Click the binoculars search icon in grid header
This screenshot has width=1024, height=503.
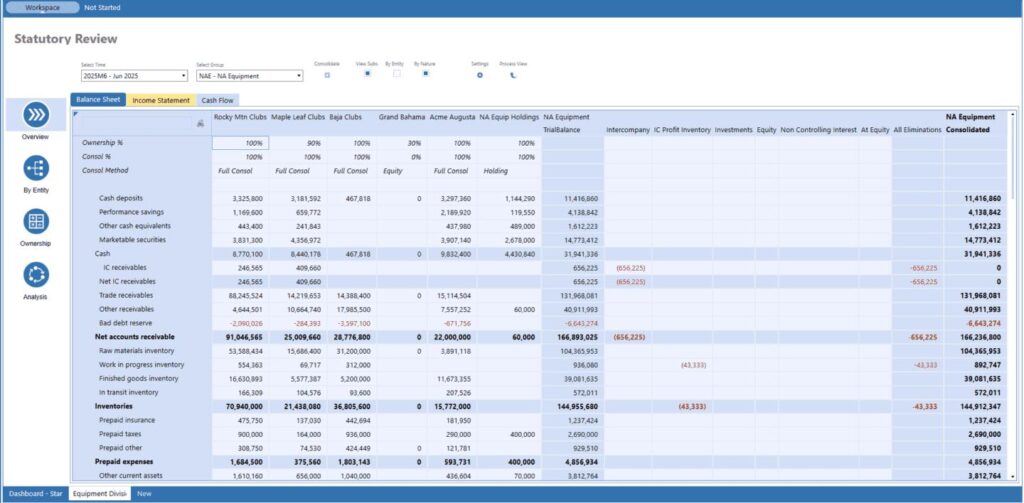200,123
